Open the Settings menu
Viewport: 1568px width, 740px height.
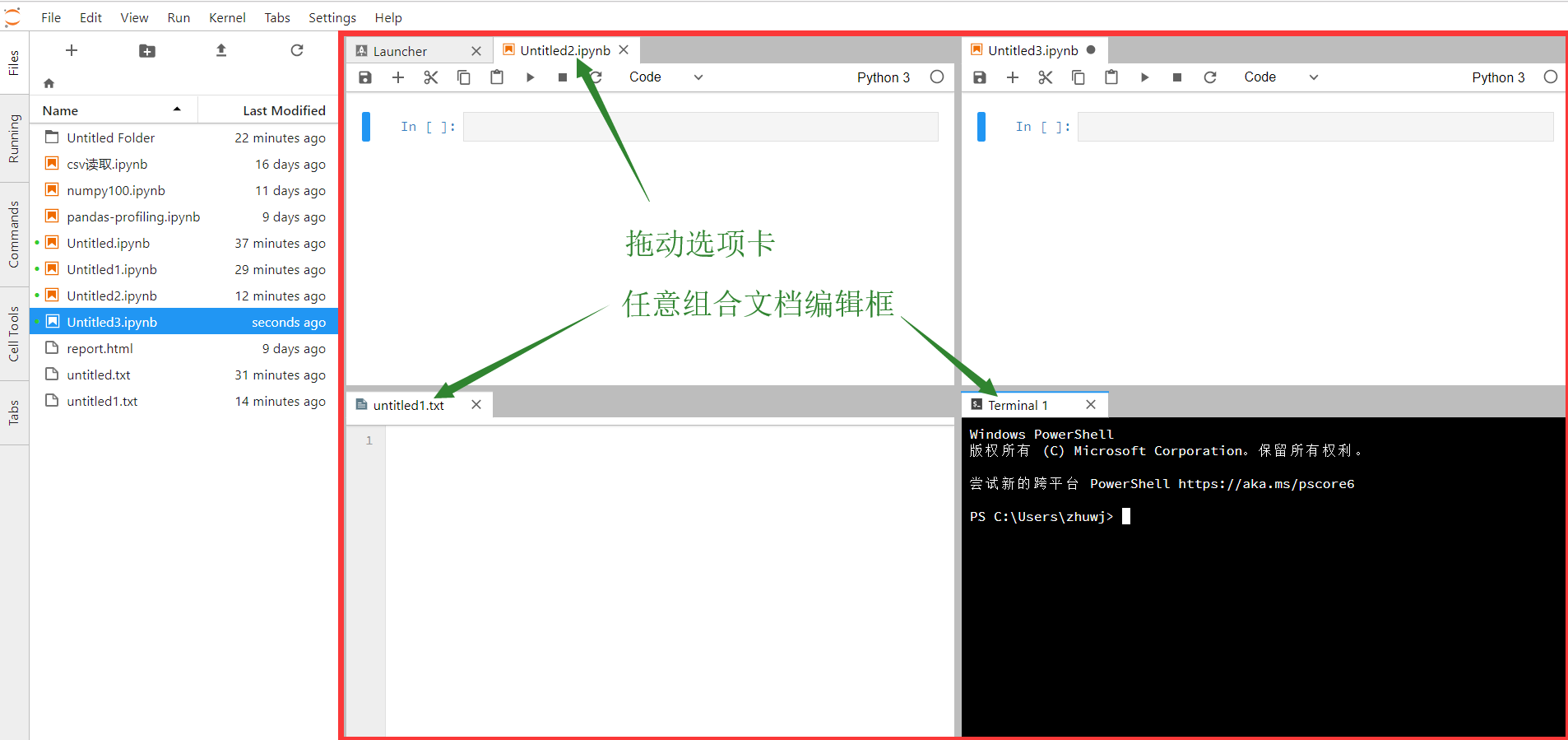[332, 17]
